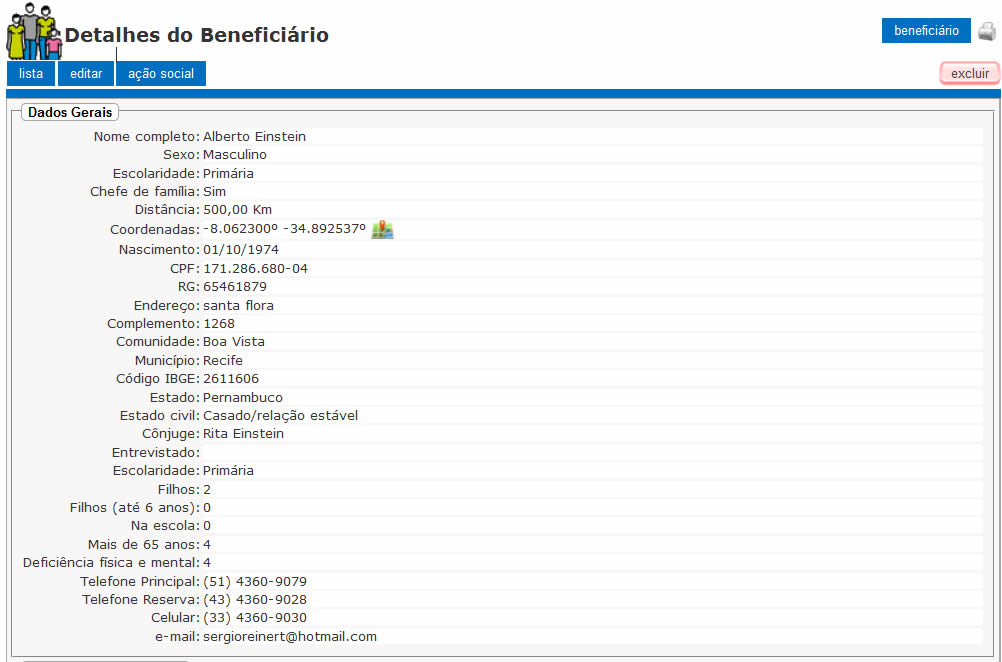Open the editar tab

86,73
